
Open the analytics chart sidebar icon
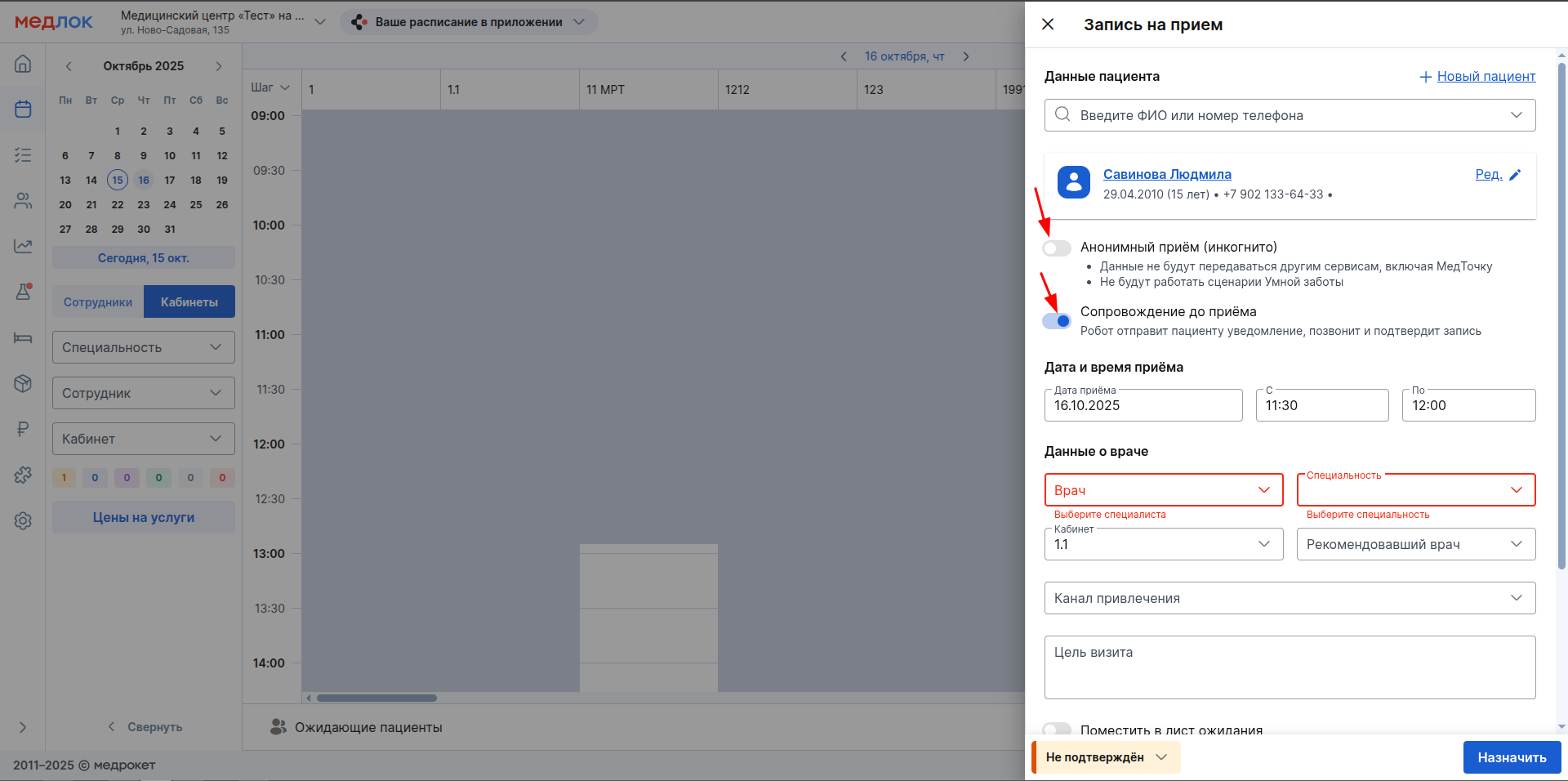(x=23, y=246)
